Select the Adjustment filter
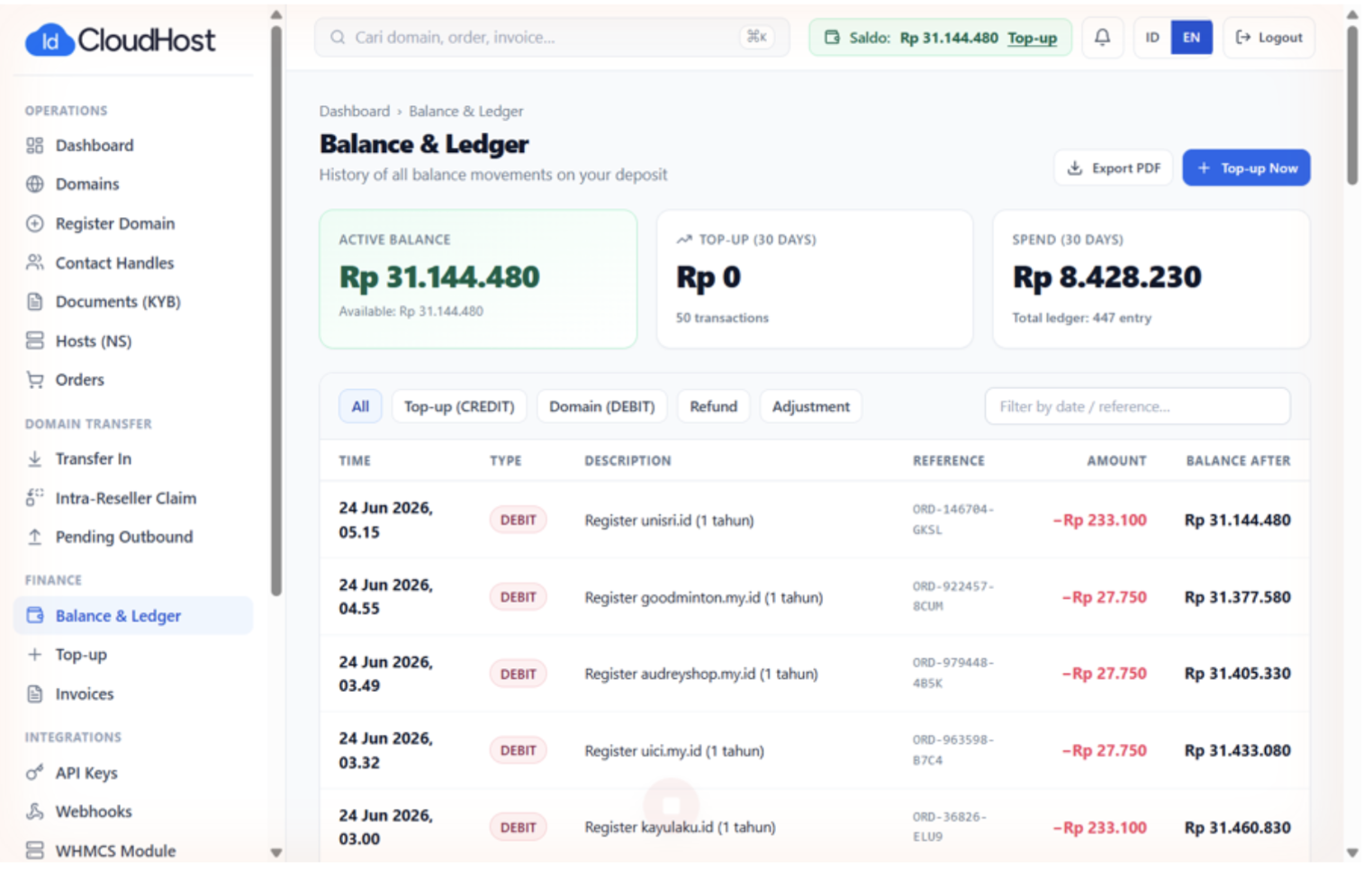This screenshot has width=1372, height=879. click(x=811, y=407)
